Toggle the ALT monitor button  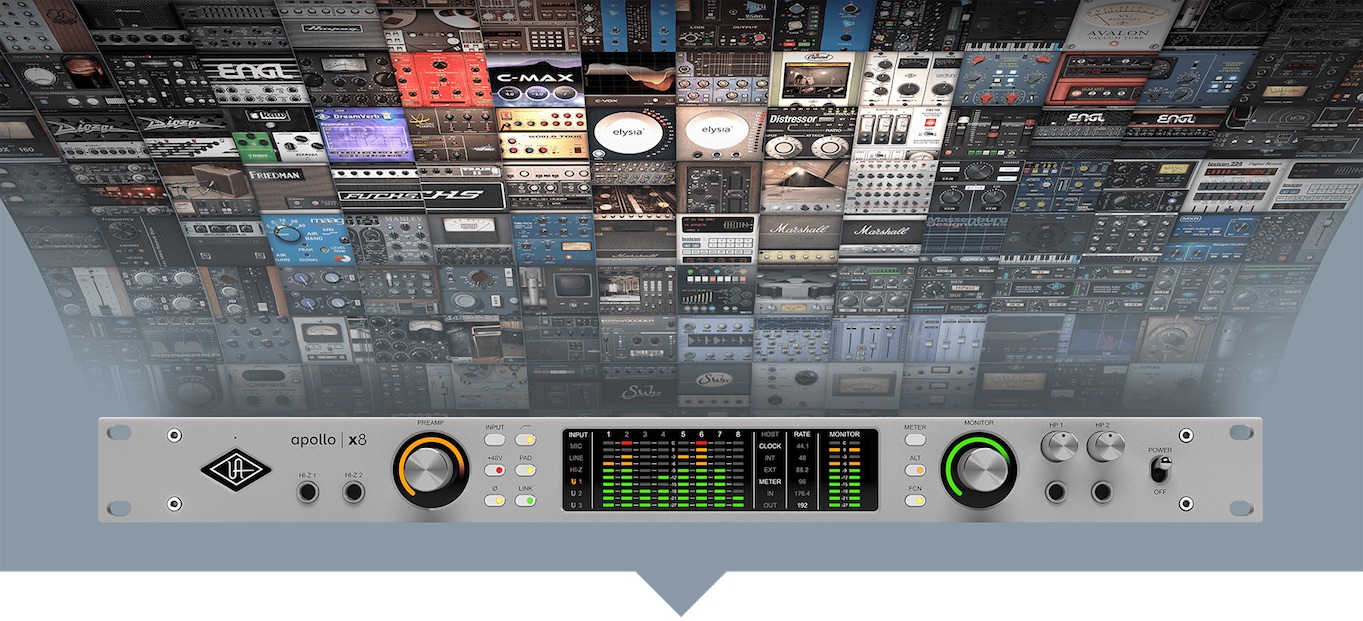tap(915, 470)
